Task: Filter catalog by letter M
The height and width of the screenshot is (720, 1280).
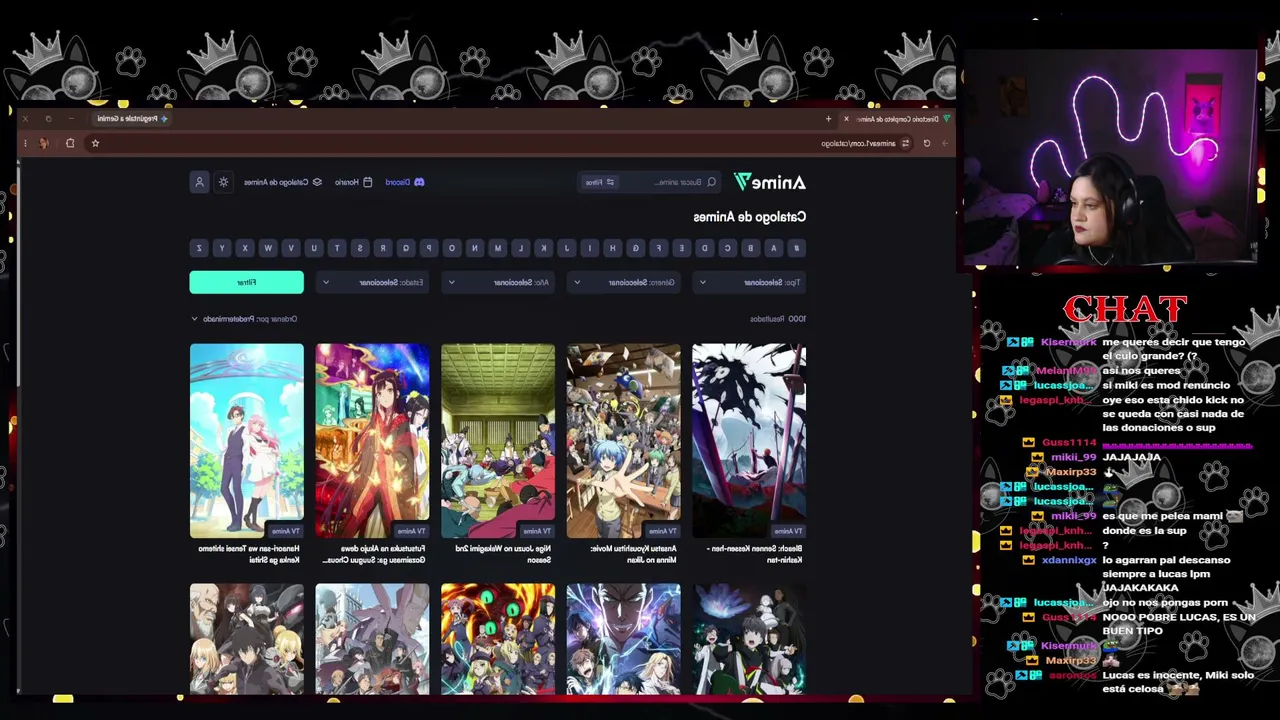Action: click(x=498, y=248)
